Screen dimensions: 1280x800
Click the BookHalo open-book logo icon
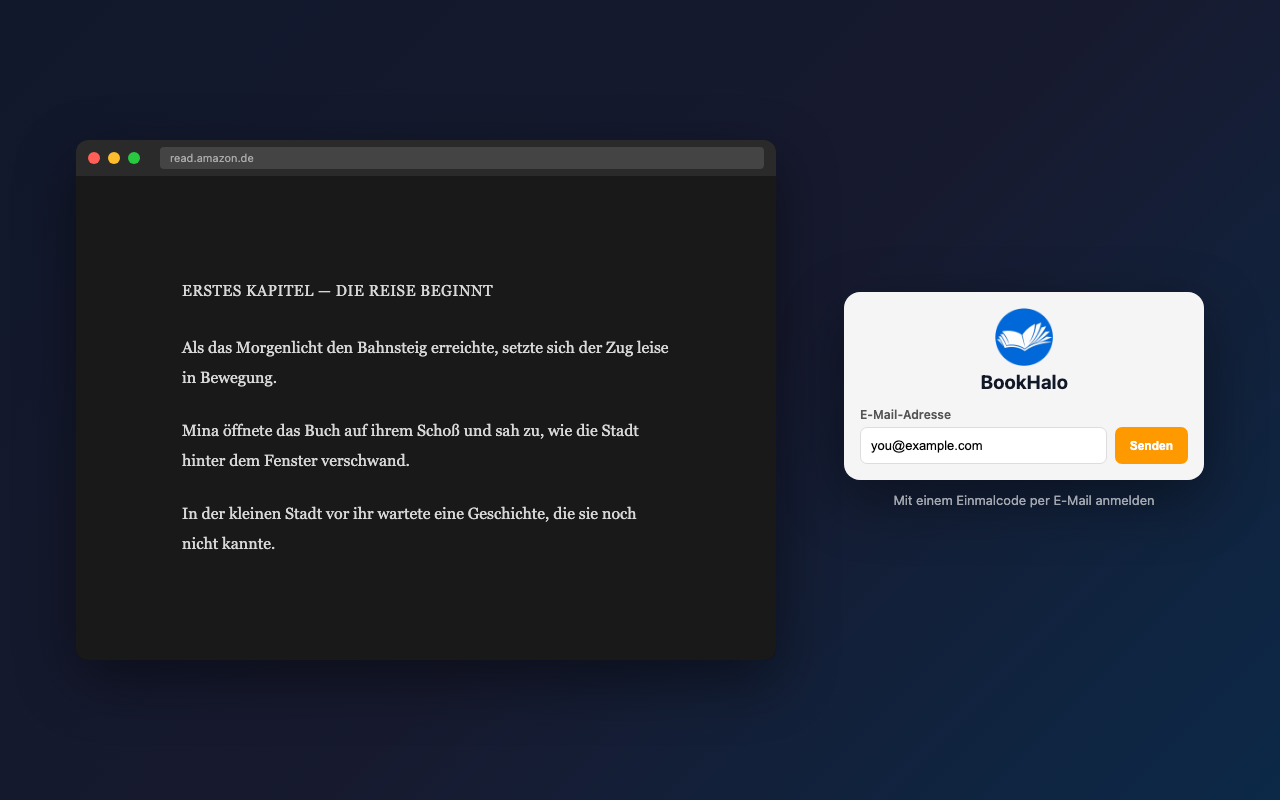click(x=1024, y=337)
